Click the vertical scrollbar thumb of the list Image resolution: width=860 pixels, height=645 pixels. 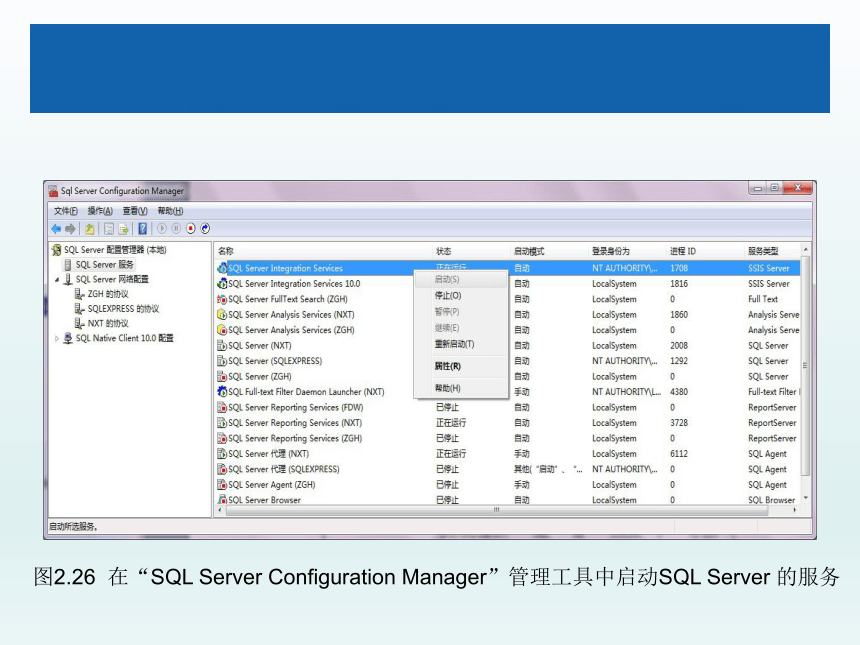(x=805, y=366)
